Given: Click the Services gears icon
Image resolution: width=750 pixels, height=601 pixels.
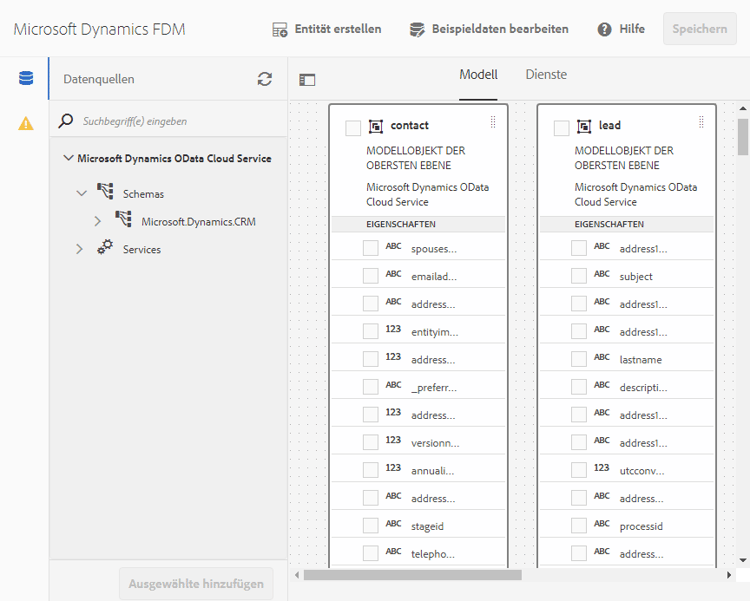Looking at the screenshot, I should point(105,247).
